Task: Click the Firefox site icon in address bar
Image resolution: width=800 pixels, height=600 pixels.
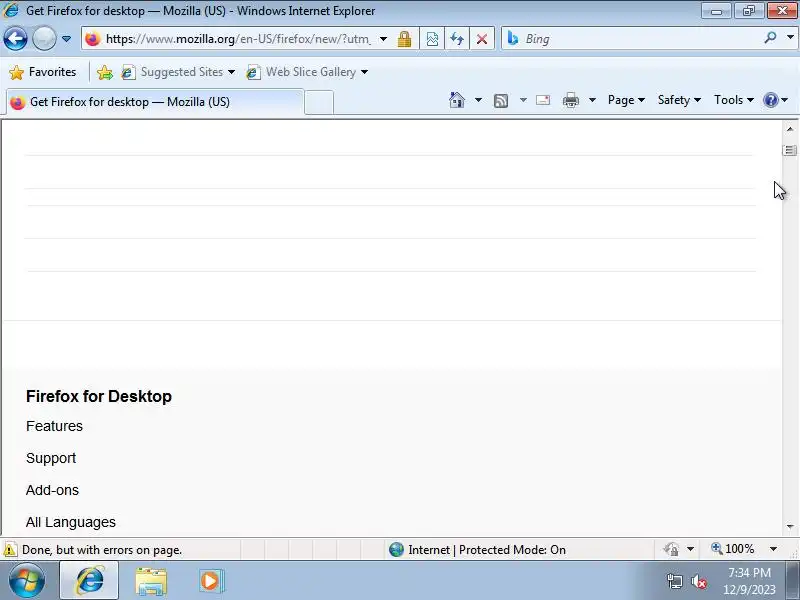Action: [93, 39]
